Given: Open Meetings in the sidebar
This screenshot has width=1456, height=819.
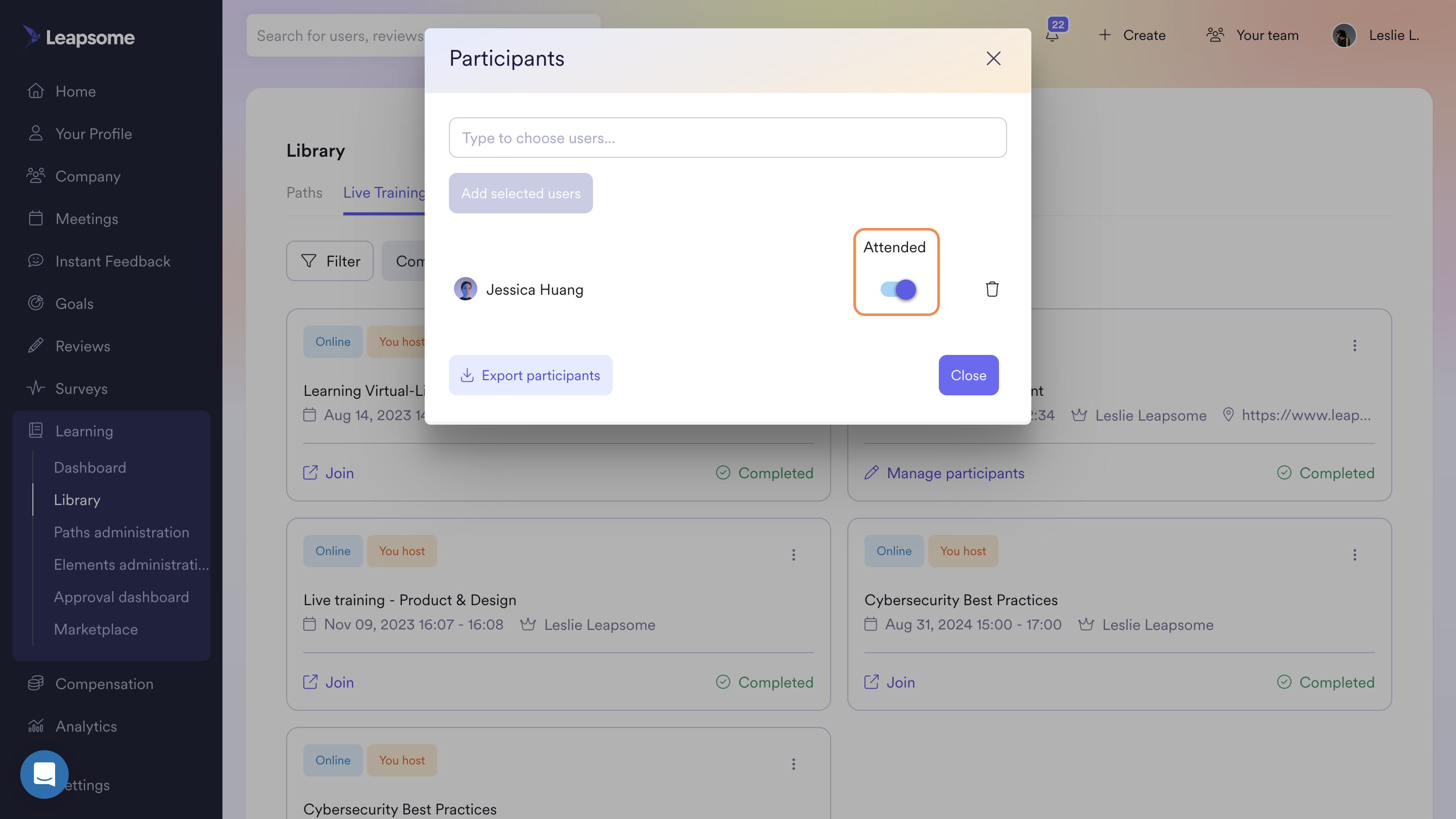Looking at the screenshot, I should [x=72, y=218].
